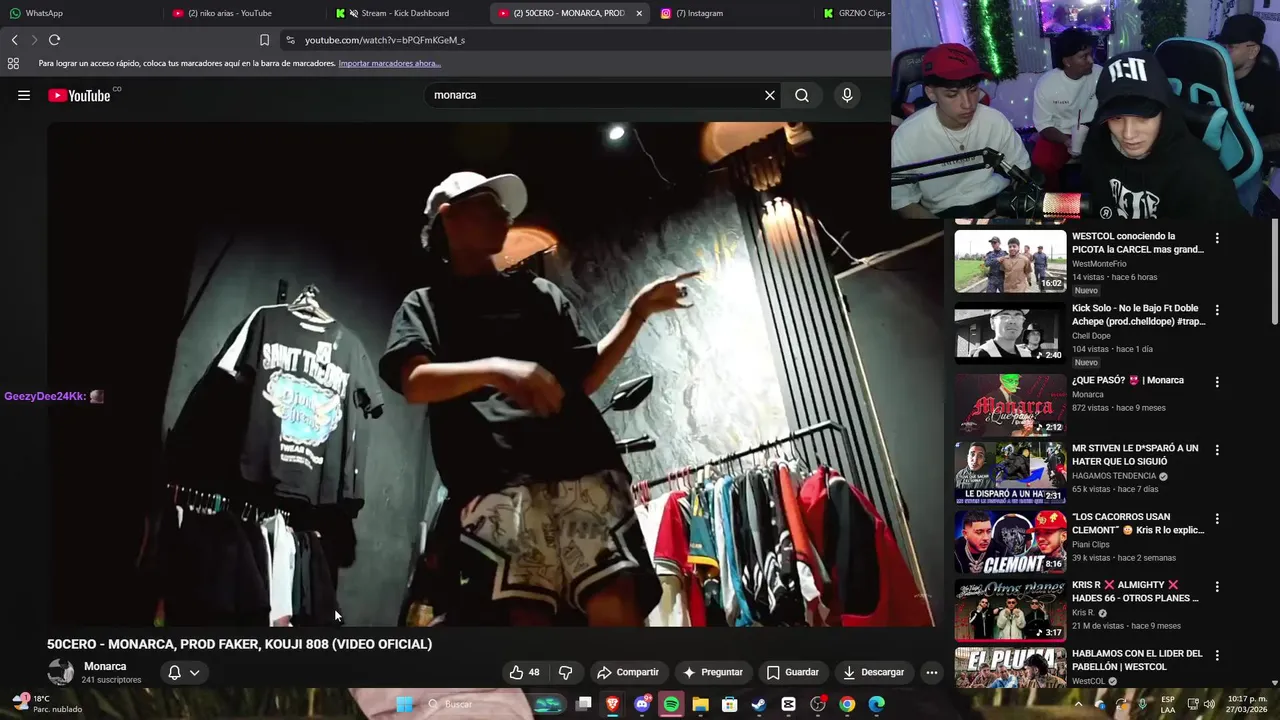Click 'WestMonteFrio' channel name

click(1100, 264)
